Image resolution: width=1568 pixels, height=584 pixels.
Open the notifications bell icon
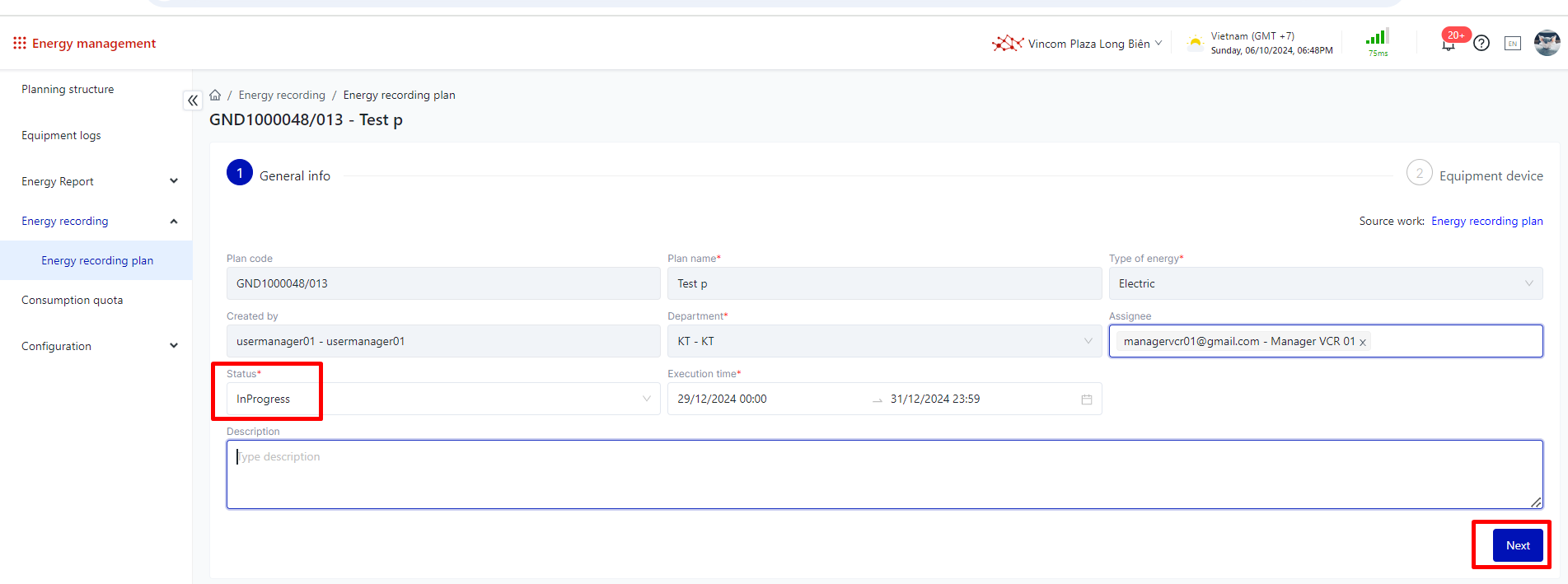pyautogui.click(x=1449, y=44)
